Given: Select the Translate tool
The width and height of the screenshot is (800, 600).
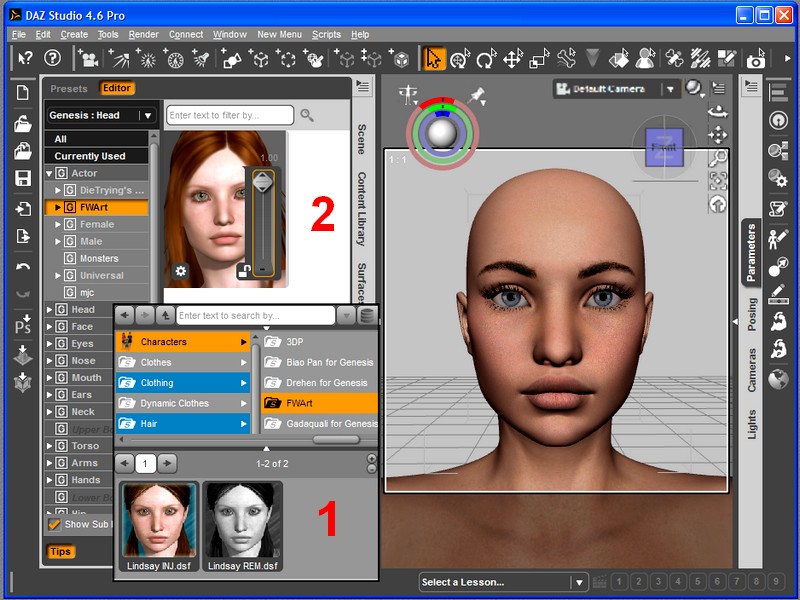Looking at the screenshot, I should [x=513, y=59].
